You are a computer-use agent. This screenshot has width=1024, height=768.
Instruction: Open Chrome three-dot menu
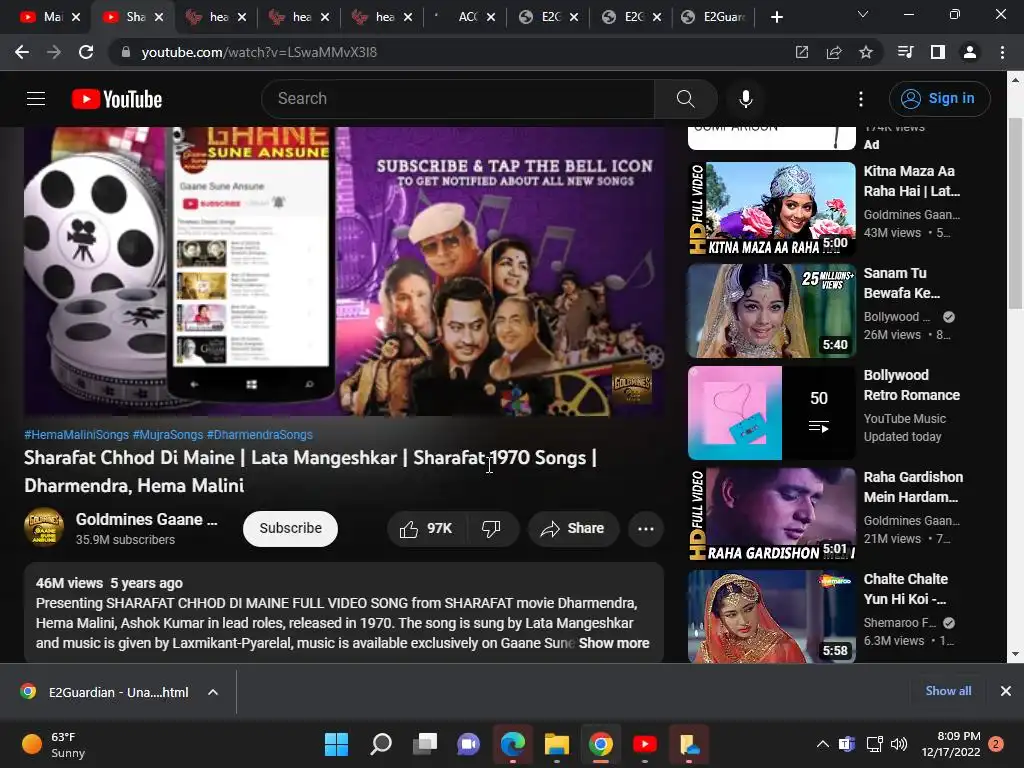pyautogui.click(x=1002, y=52)
